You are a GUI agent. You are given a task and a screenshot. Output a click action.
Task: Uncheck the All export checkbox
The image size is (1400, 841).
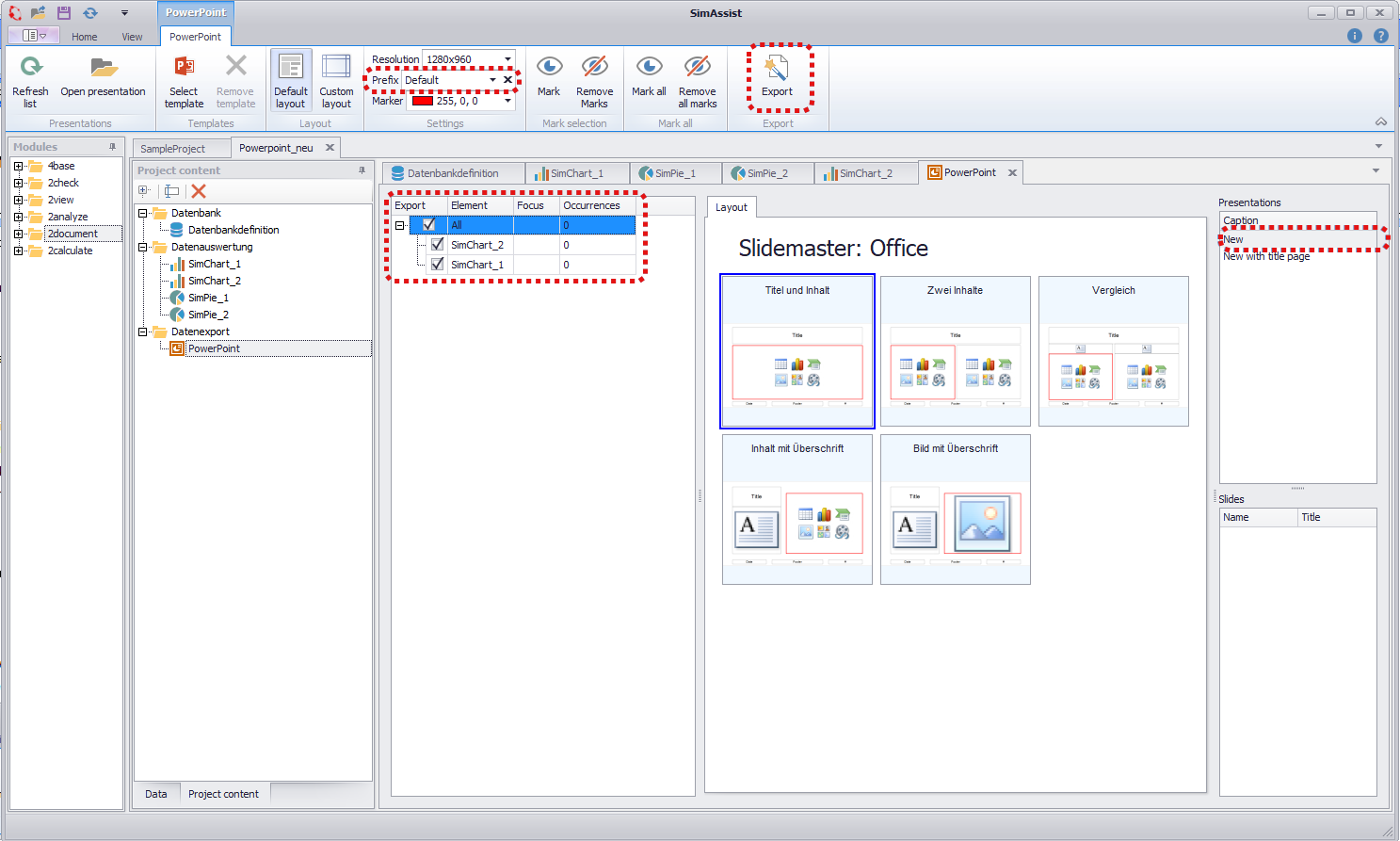pyautogui.click(x=429, y=224)
